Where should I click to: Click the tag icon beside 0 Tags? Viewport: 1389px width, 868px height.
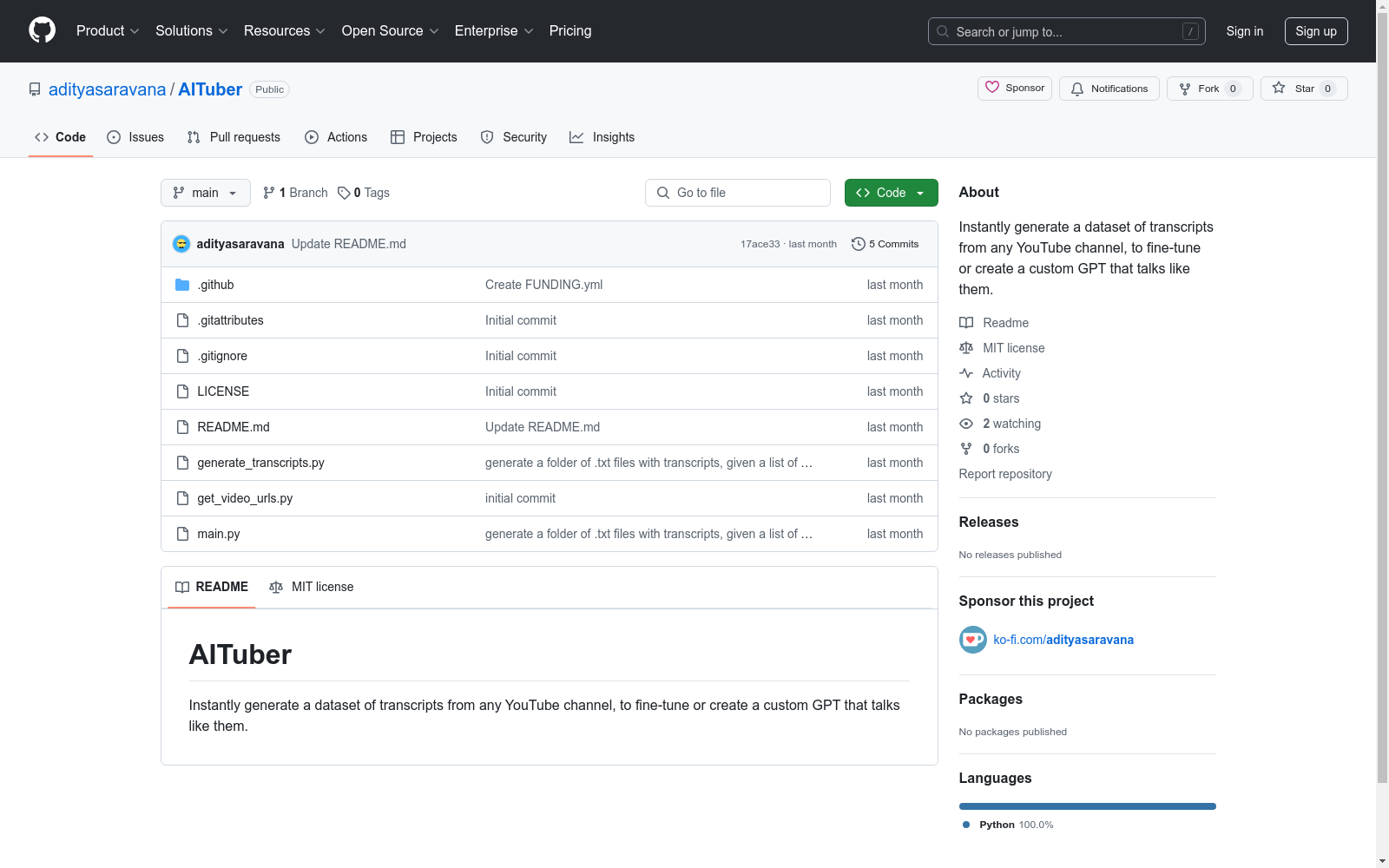pyautogui.click(x=344, y=193)
